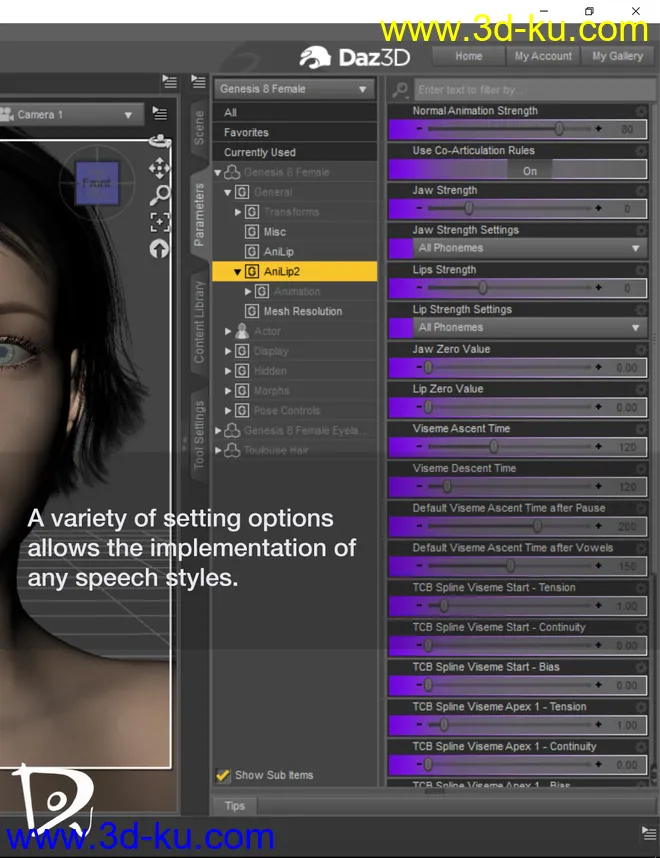Click the Genesis 8 Female figure icon
This screenshot has height=858, width=660.
click(232, 172)
